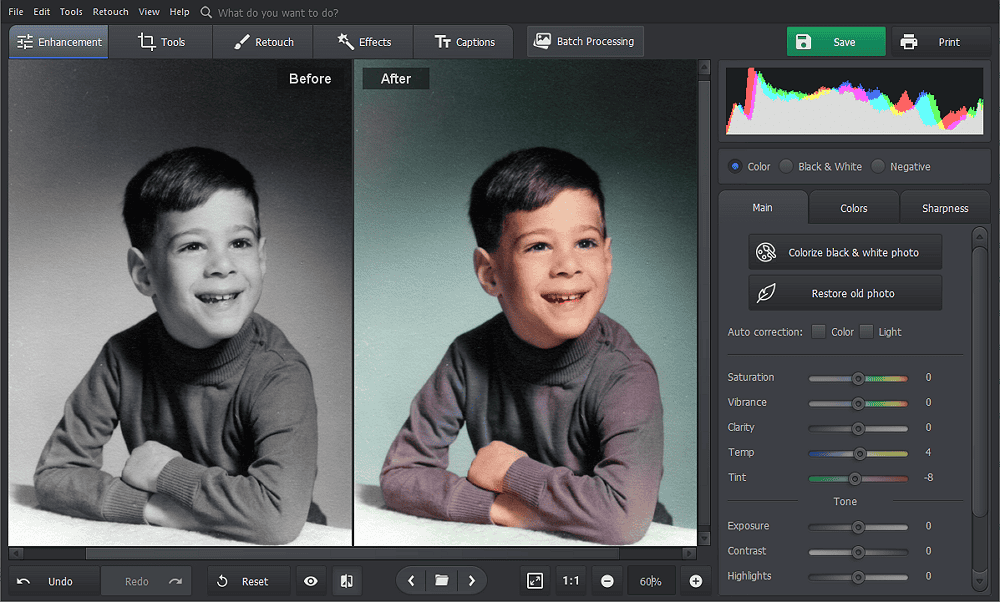Zoom in with the plus icon
The height and width of the screenshot is (602, 1000).
(x=696, y=581)
